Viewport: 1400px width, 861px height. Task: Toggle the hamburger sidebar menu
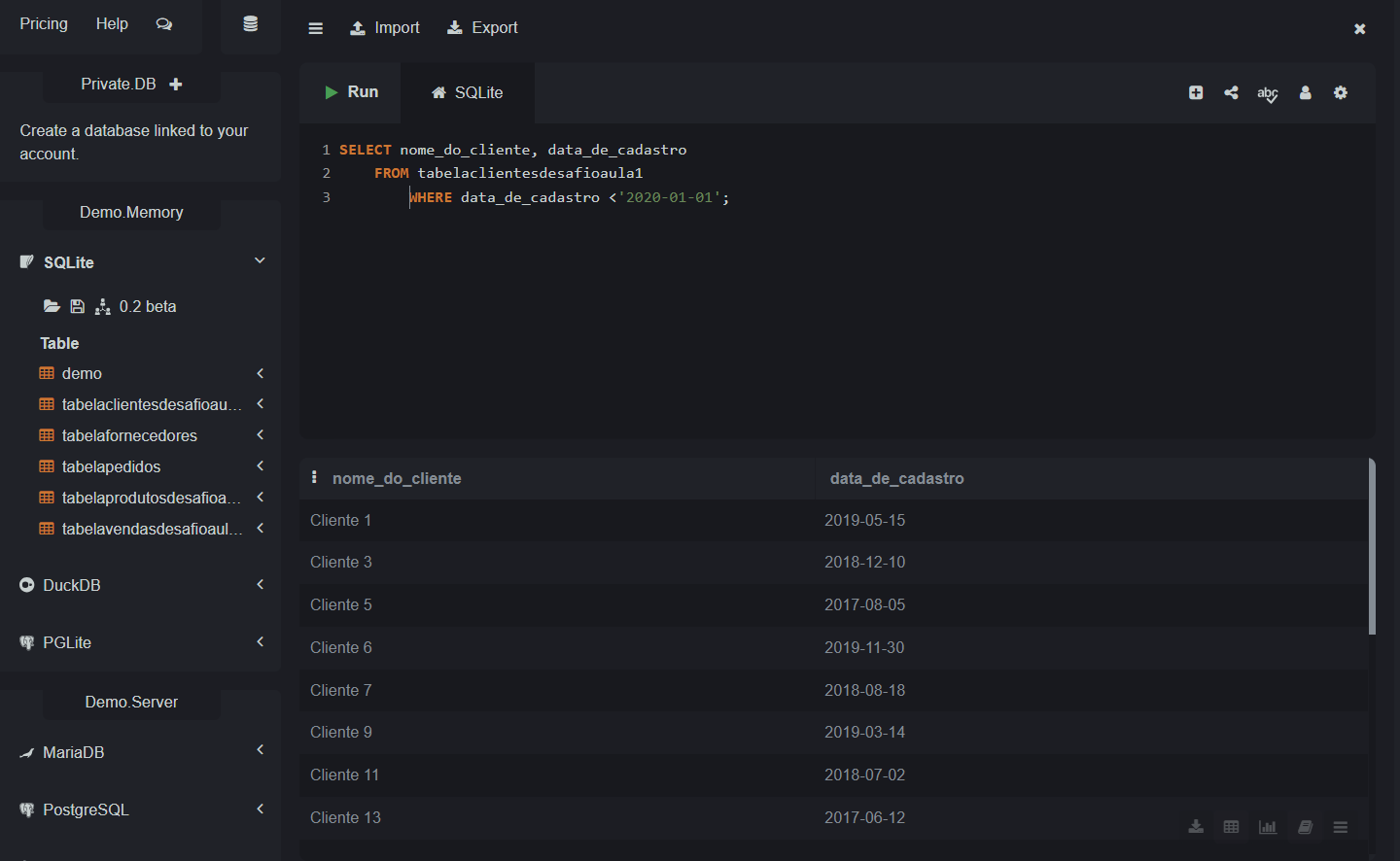[315, 28]
